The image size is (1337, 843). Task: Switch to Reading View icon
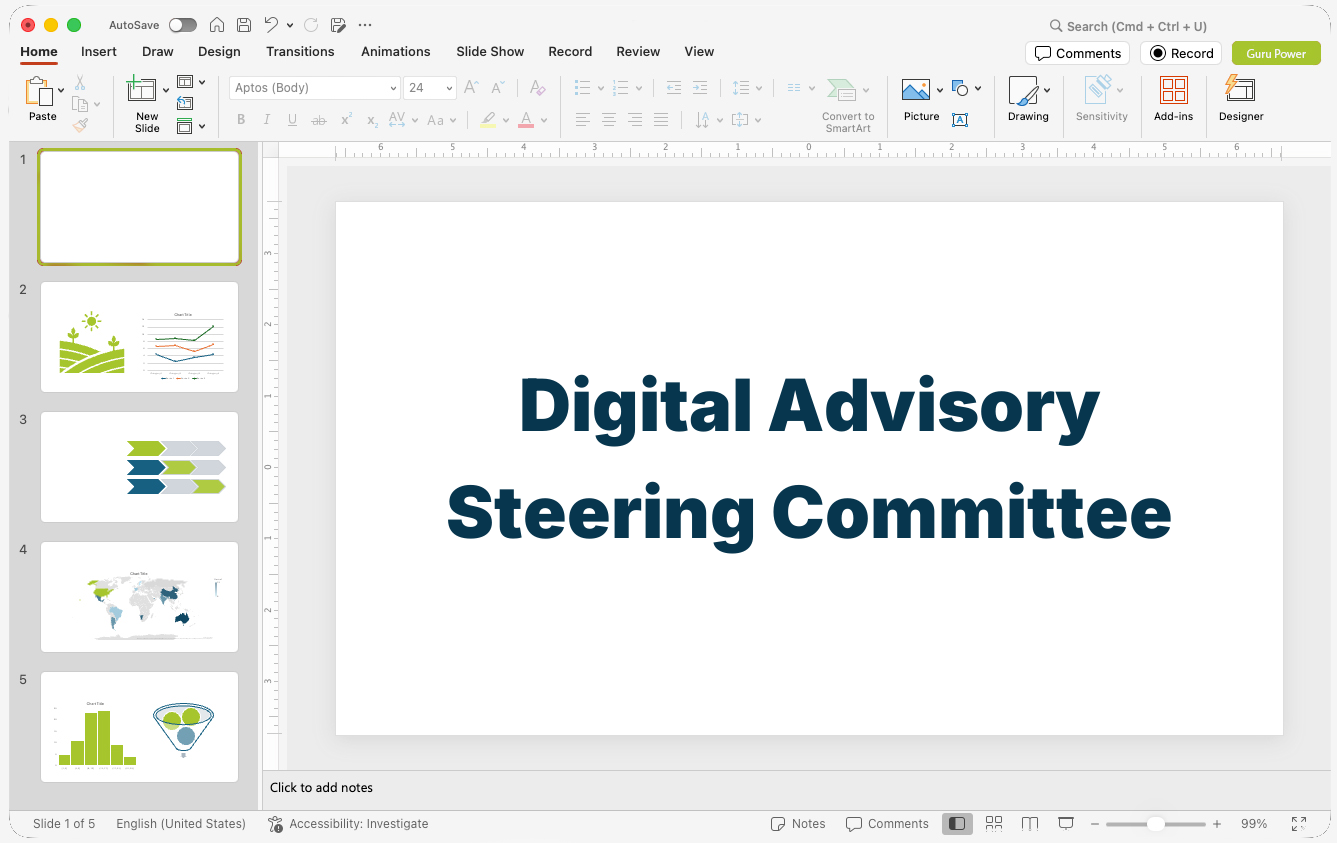[1030, 824]
